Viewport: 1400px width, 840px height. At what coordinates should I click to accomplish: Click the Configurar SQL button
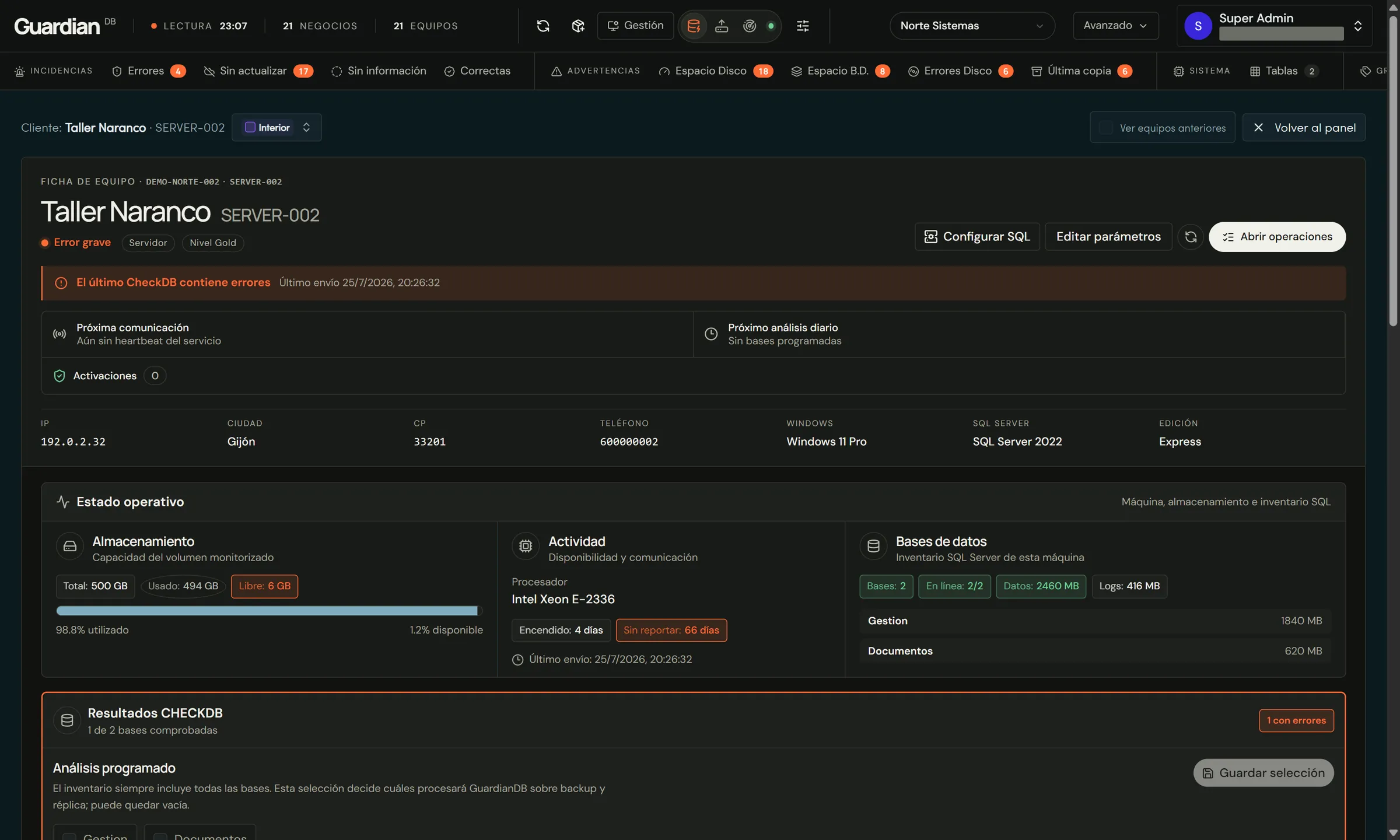(x=977, y=237)
